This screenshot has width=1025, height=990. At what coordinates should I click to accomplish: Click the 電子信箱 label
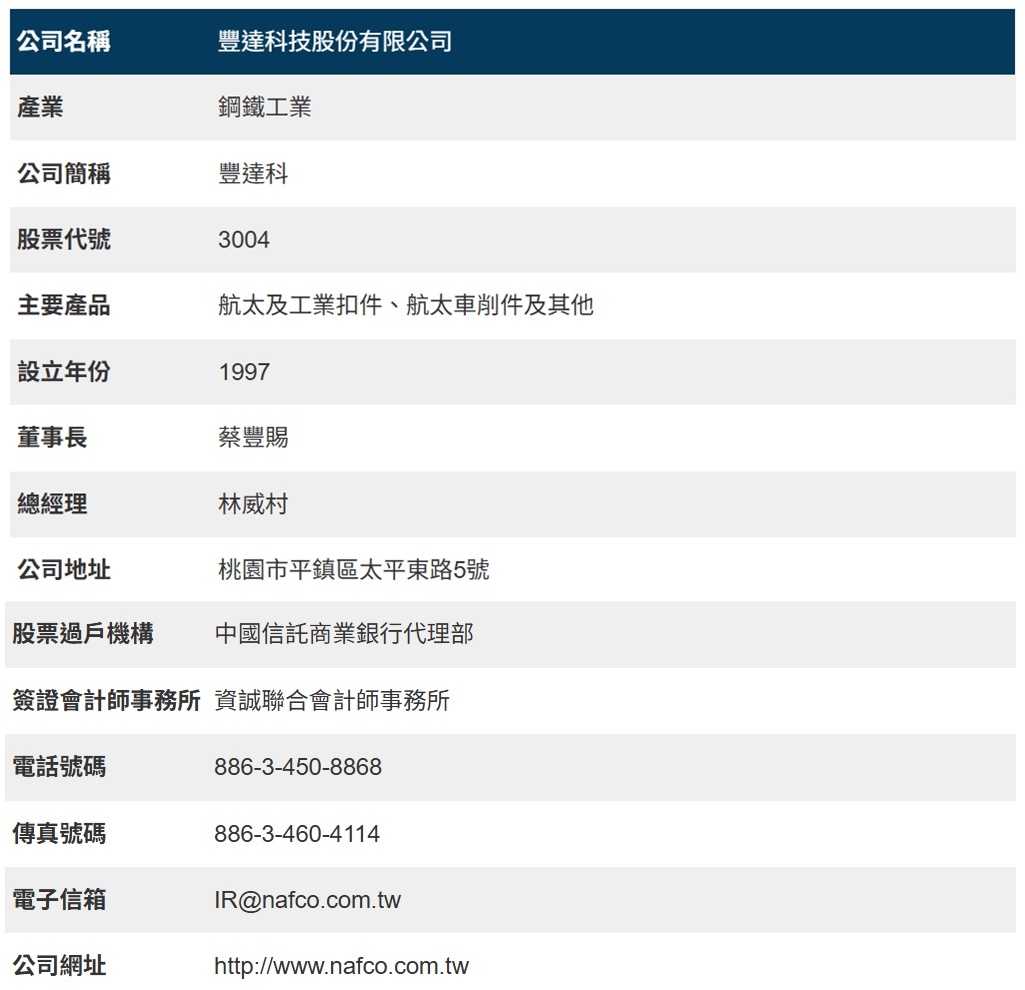click(59, 900)
